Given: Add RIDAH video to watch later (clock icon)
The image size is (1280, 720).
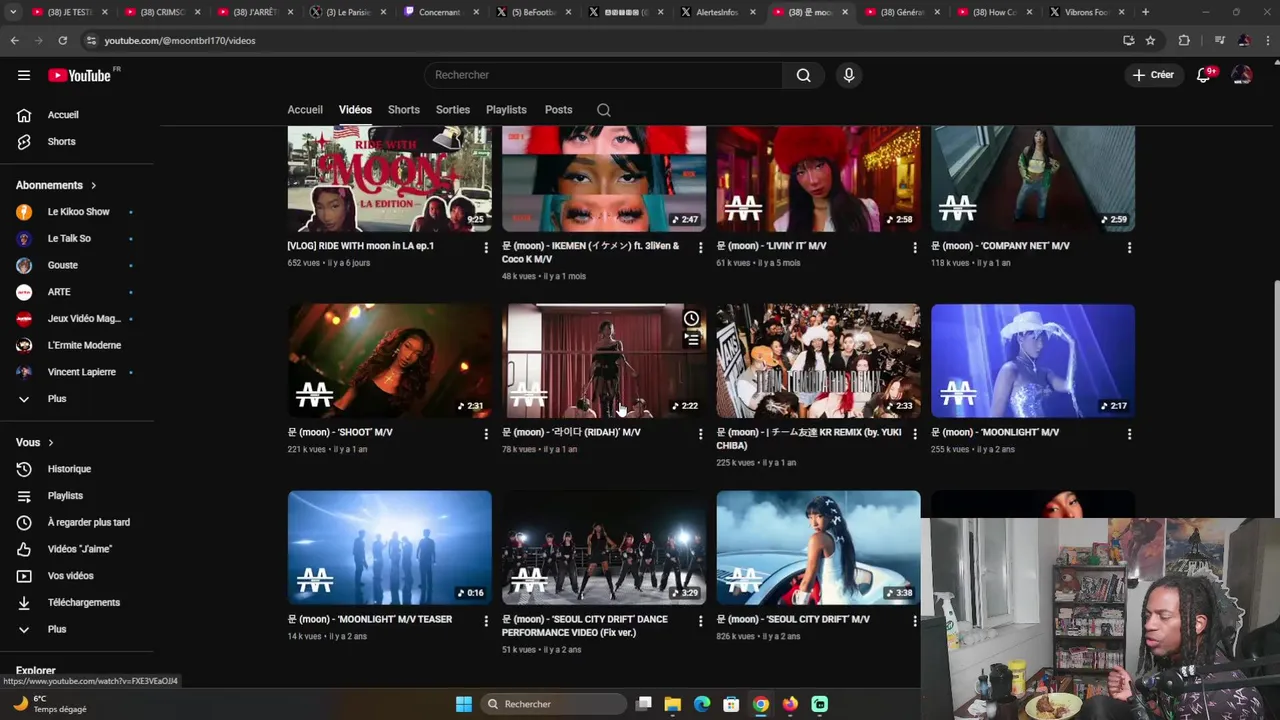Looking at the screenshot, I should point(691,319).
